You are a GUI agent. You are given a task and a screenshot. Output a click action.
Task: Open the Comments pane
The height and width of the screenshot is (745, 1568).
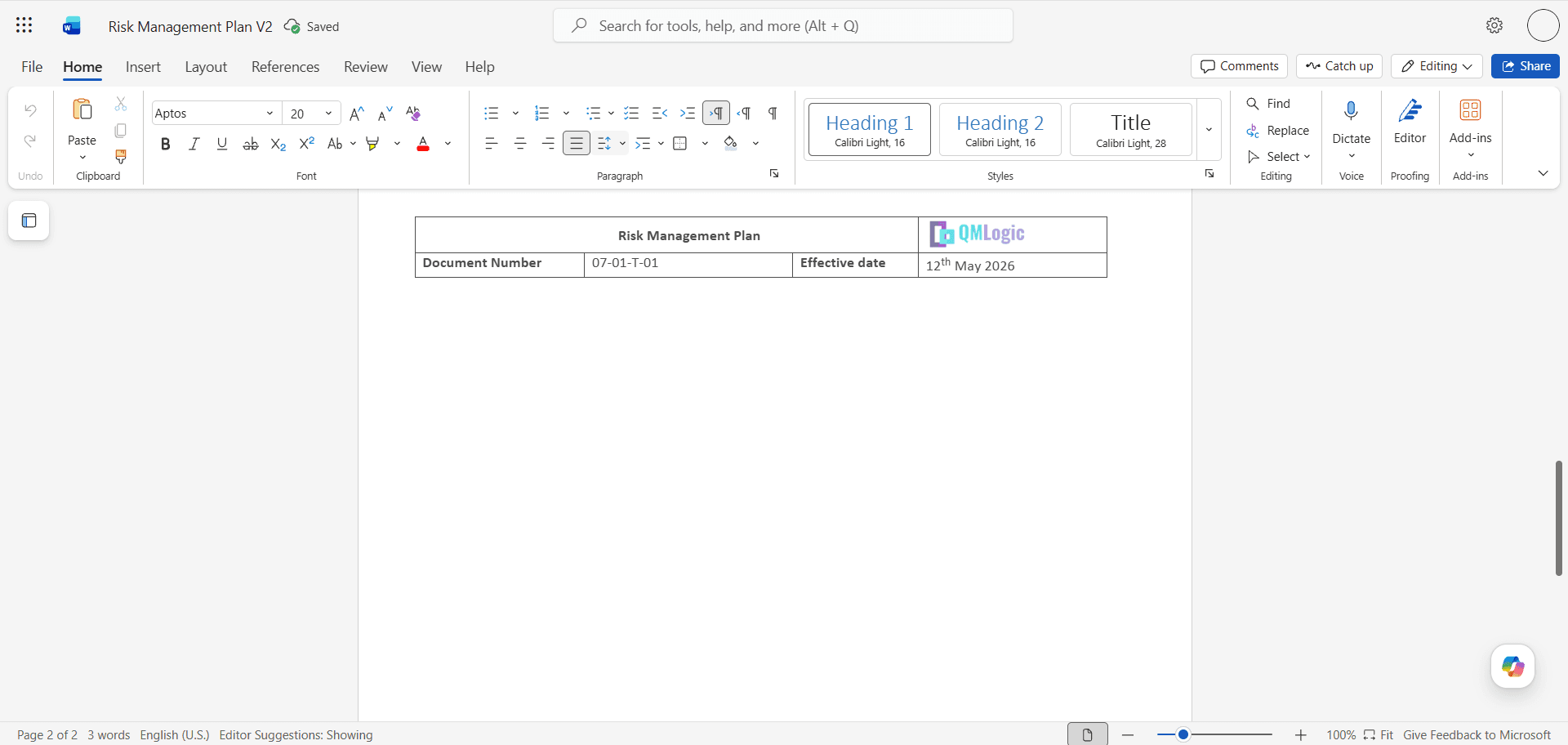tap(1239, 66)
